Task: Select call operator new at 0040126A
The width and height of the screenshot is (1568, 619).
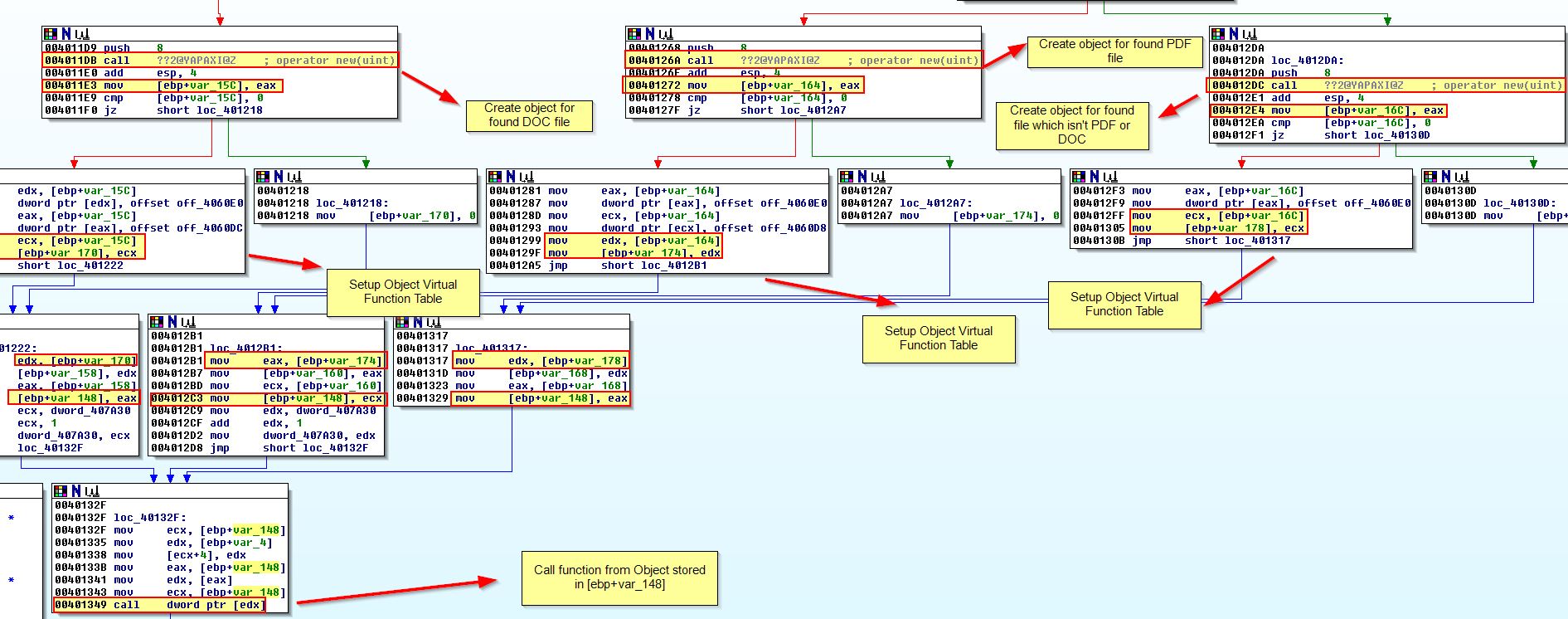Action: 803,61
